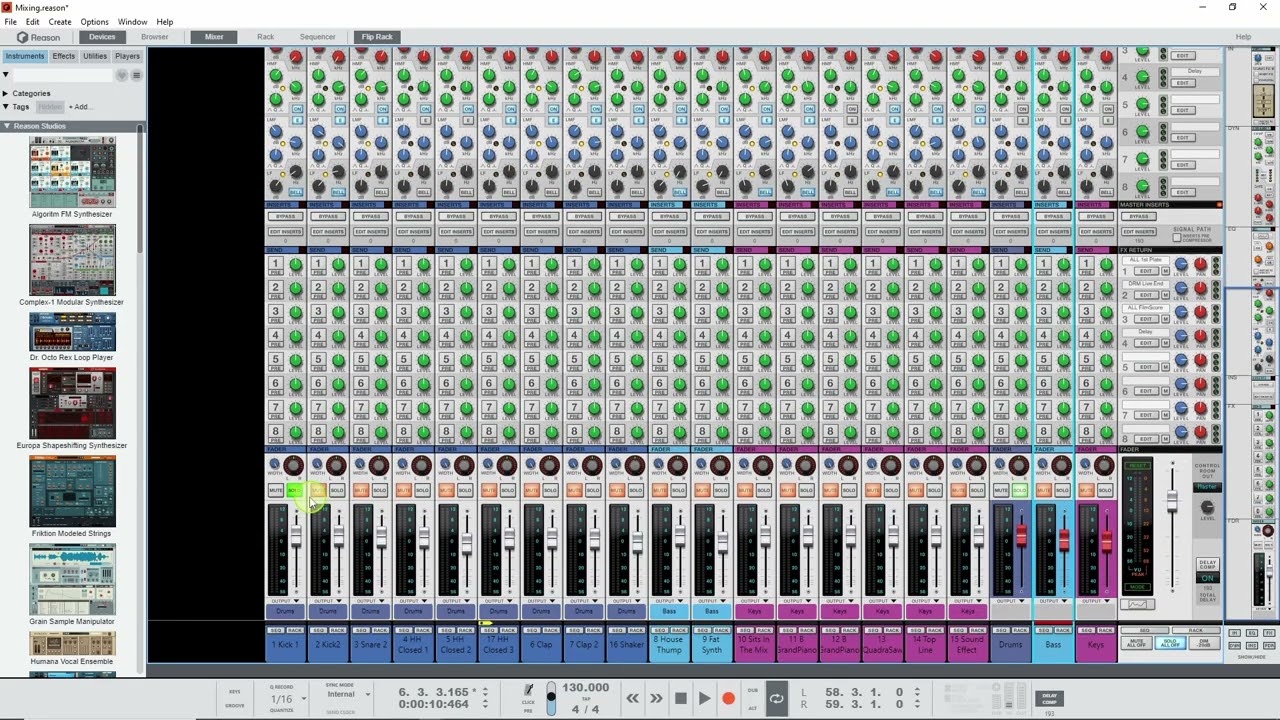Show or hide the EQ mixer section
The height and width of the screenshot is (720, 1280).
pyautogui.click(x=1251, y=632)
